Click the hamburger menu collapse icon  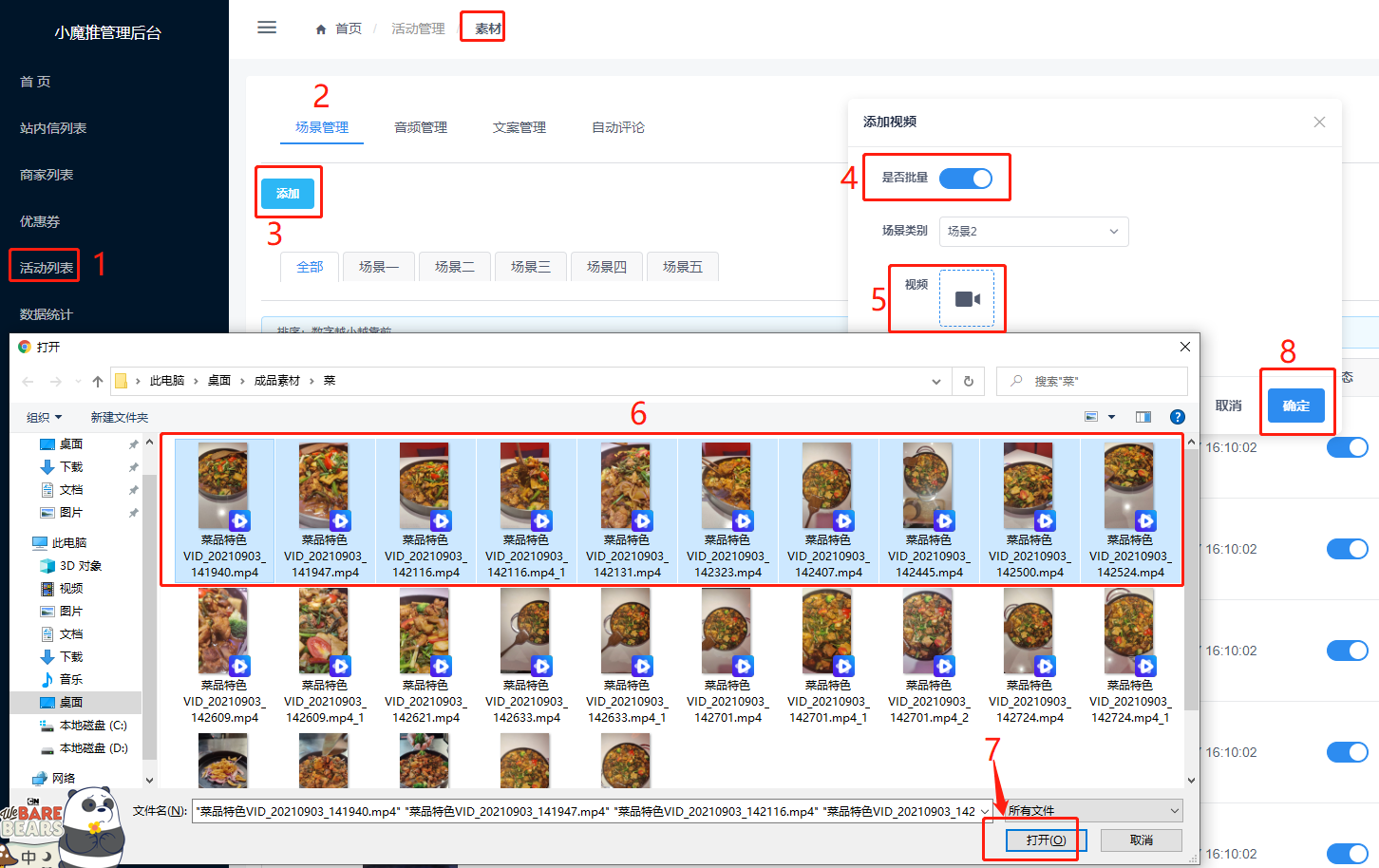click(267, 28)
